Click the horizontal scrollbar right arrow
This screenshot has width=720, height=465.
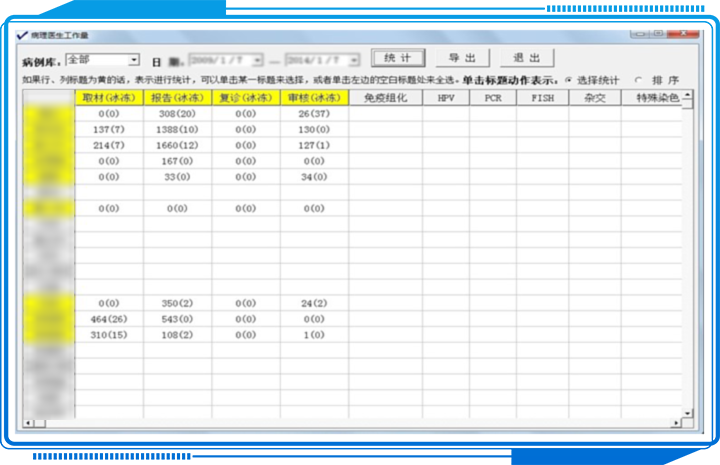coord(676,424)
